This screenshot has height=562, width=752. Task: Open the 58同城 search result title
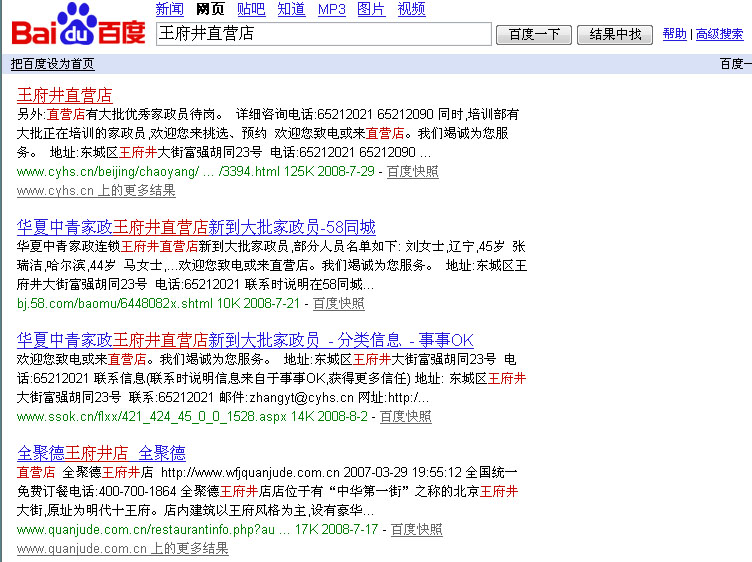tap(196, 226)
